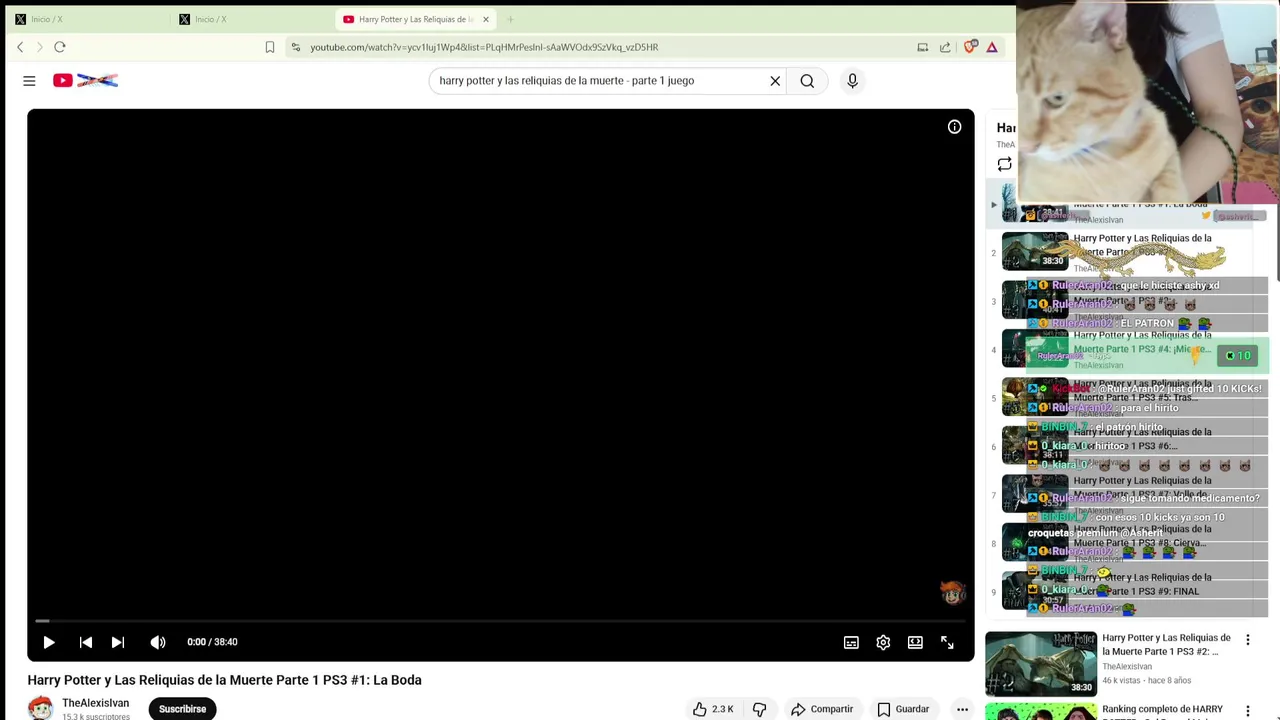
Task: Open picture-in-picture icon in address bar
Action: [922, 47]
